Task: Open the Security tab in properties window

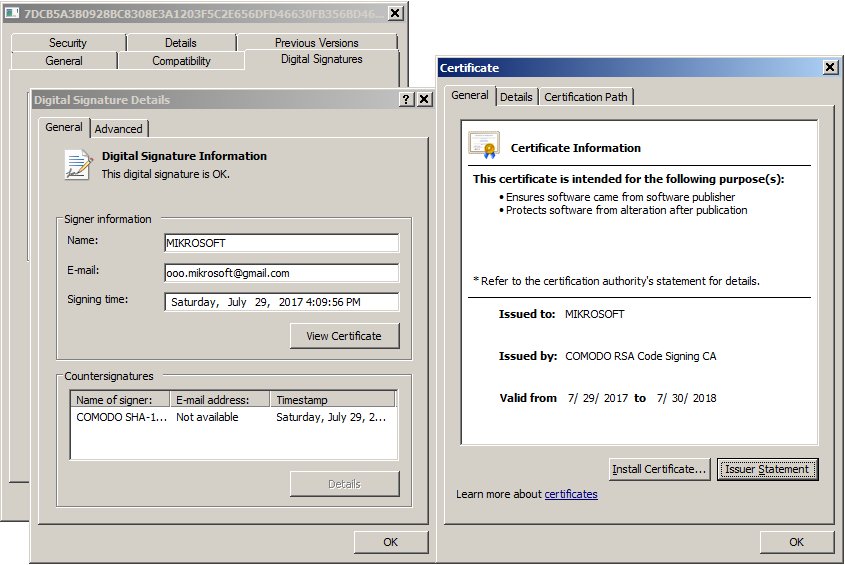Action: [x=68, y=43]
